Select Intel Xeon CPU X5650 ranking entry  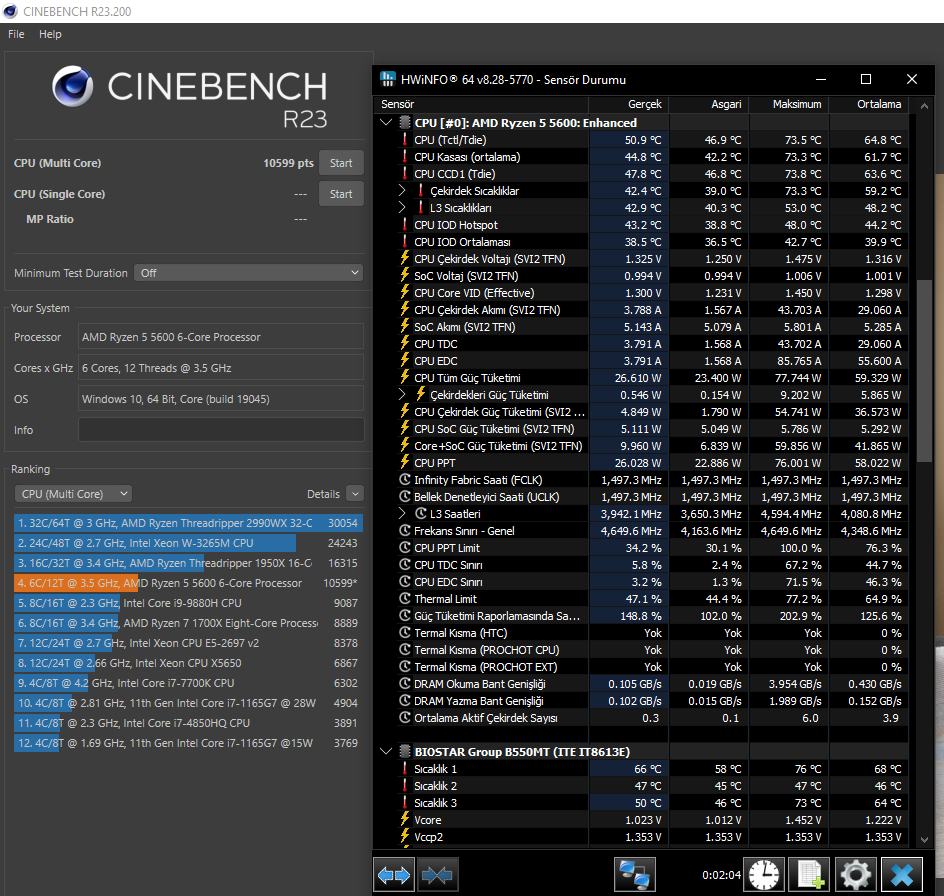(x=188, y=663)
